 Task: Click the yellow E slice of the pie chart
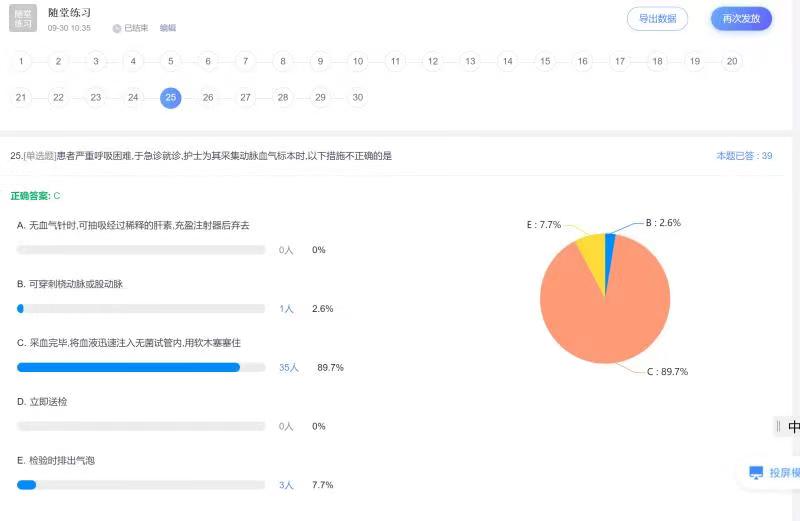click(591, 253)
